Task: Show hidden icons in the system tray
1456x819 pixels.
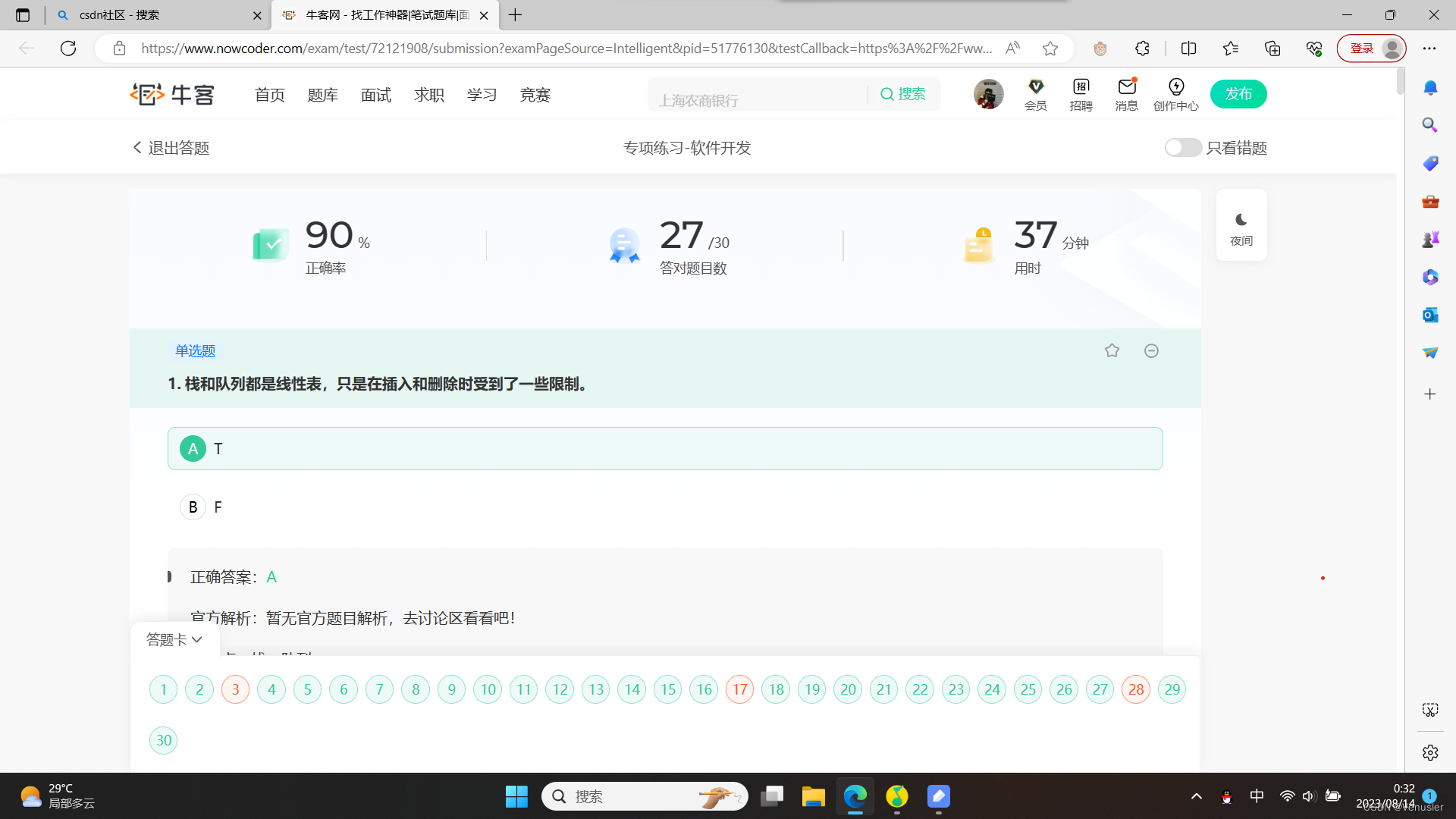Action: pos(1197,796)
